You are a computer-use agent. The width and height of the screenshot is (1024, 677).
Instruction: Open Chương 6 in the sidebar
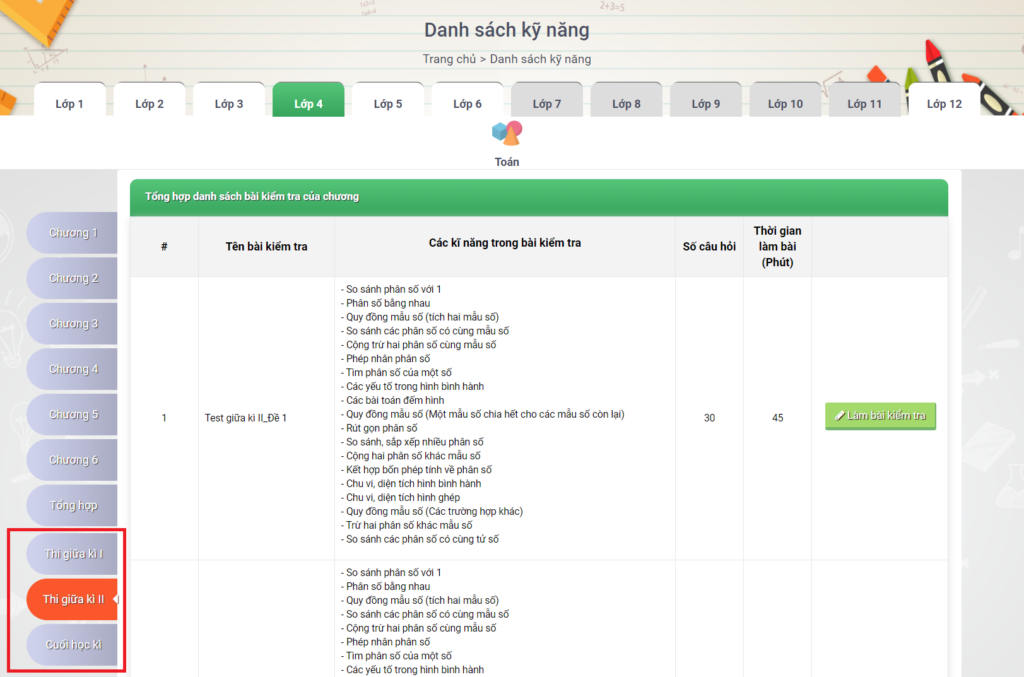[x=72, y=460]
